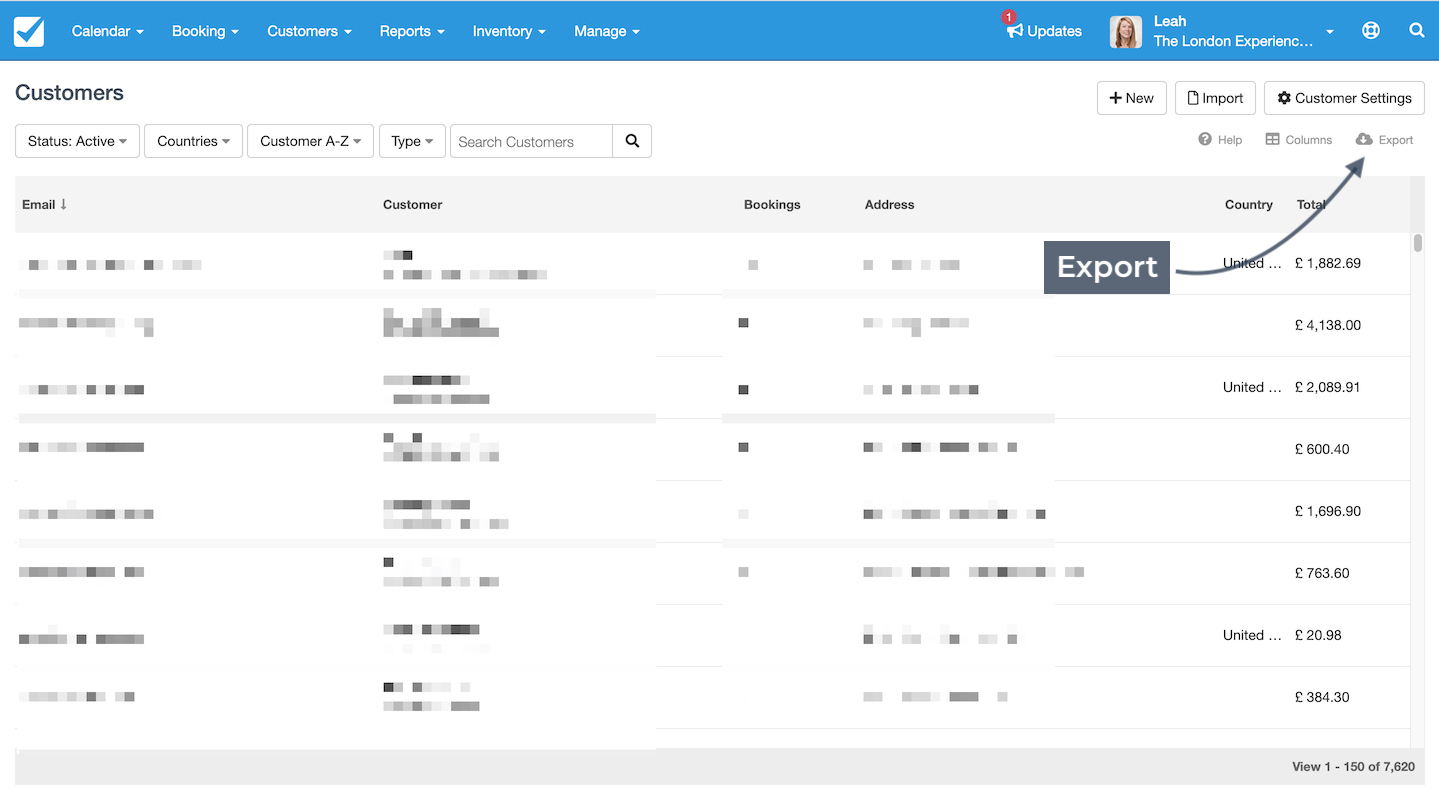Screen dimensions: 1439x789
Task: Export the customer list
Action: (1385, 140)
